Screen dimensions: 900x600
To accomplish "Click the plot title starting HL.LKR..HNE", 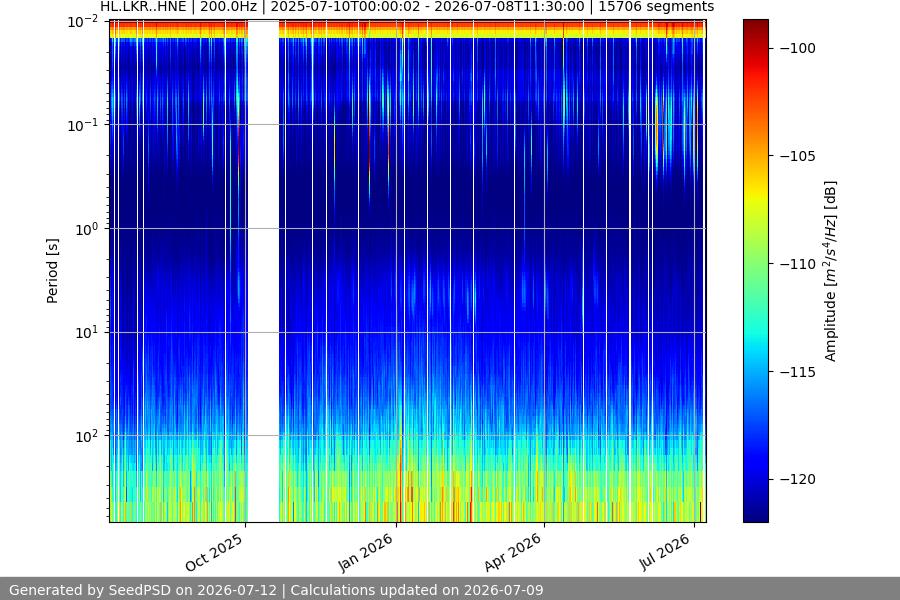I will pyautogui.click(x=407, y=7).
